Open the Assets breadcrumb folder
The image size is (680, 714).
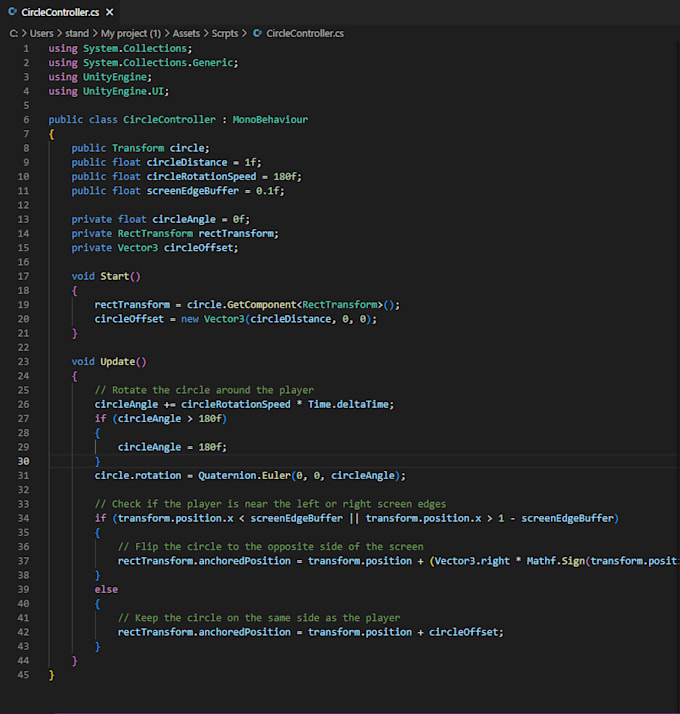point(186,33)
